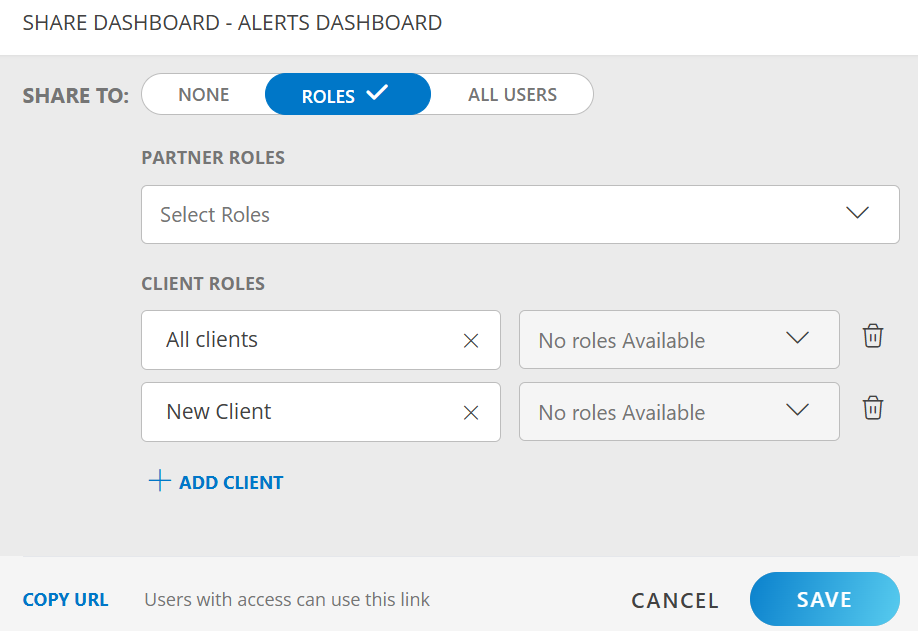918x631 pixels.
Task: Click the New Client field text
Action: tap(219, 412)
